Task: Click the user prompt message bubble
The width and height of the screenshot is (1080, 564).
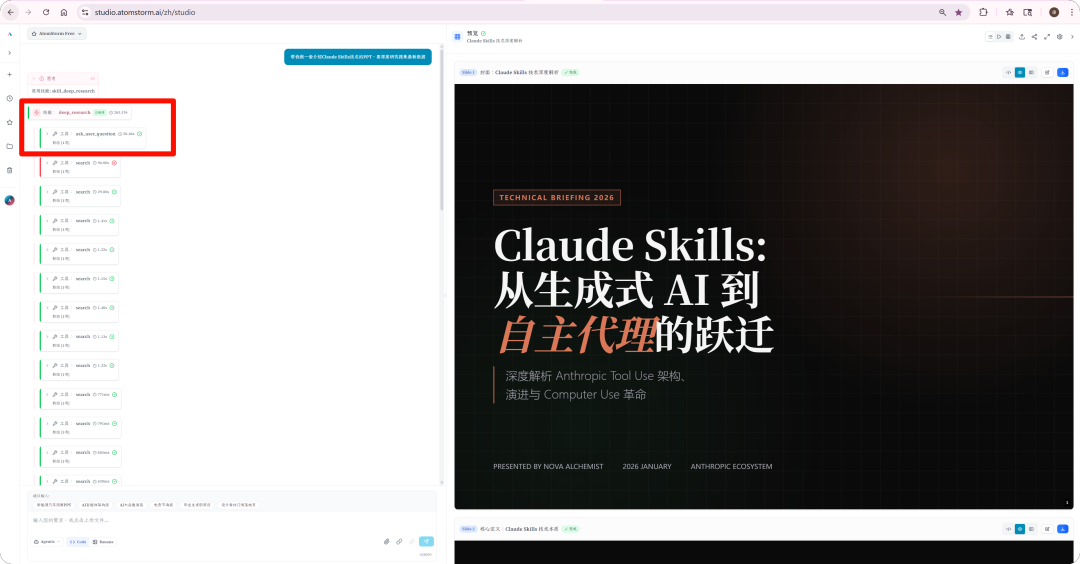Action: pos(357,57)
